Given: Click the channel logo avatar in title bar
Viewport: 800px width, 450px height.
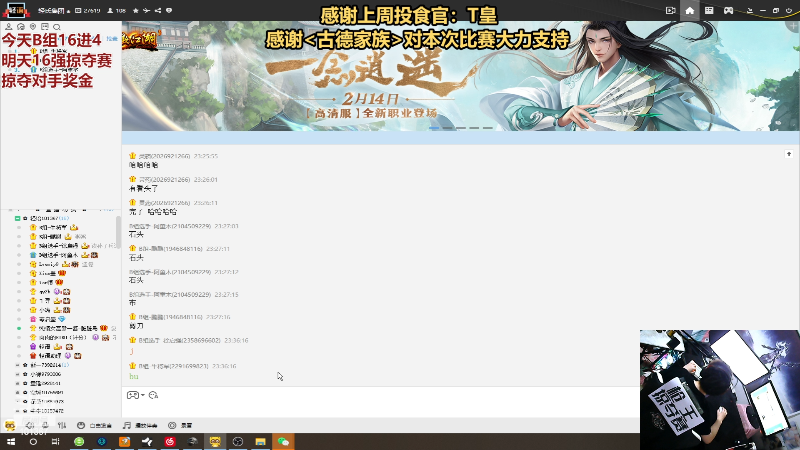Looking at the screenshot, I should pos(16,10).
